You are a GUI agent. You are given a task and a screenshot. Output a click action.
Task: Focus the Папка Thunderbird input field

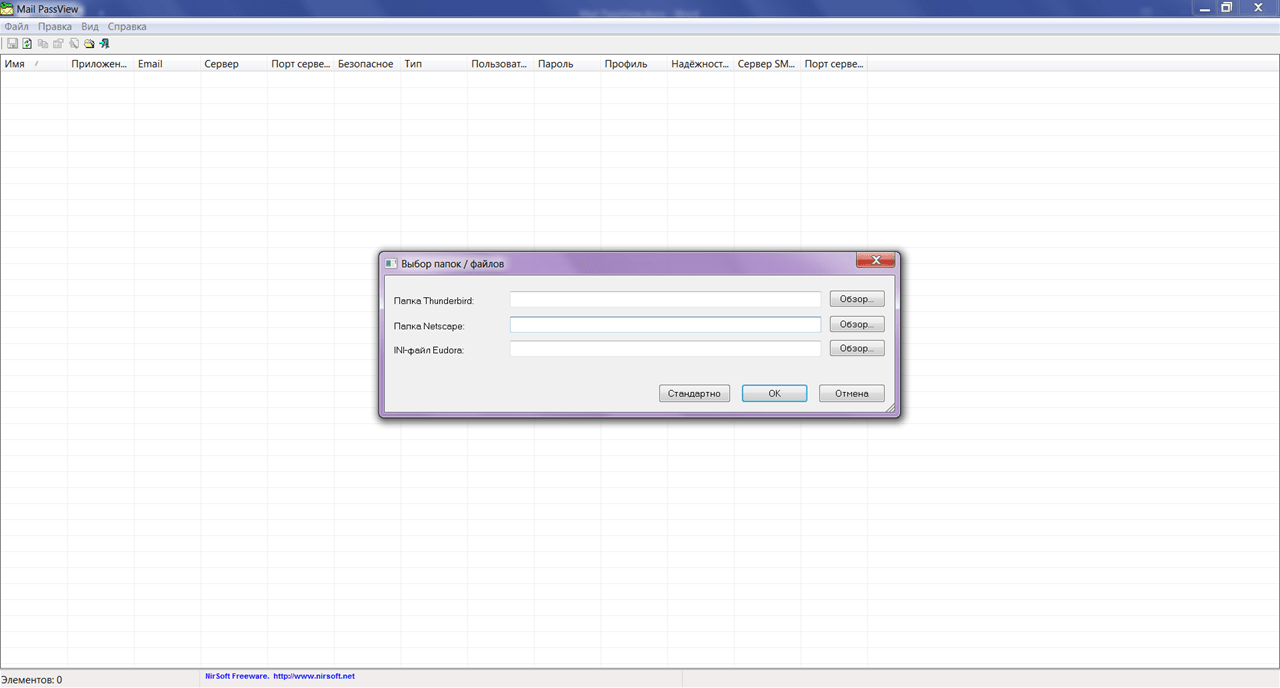[665, 299]
